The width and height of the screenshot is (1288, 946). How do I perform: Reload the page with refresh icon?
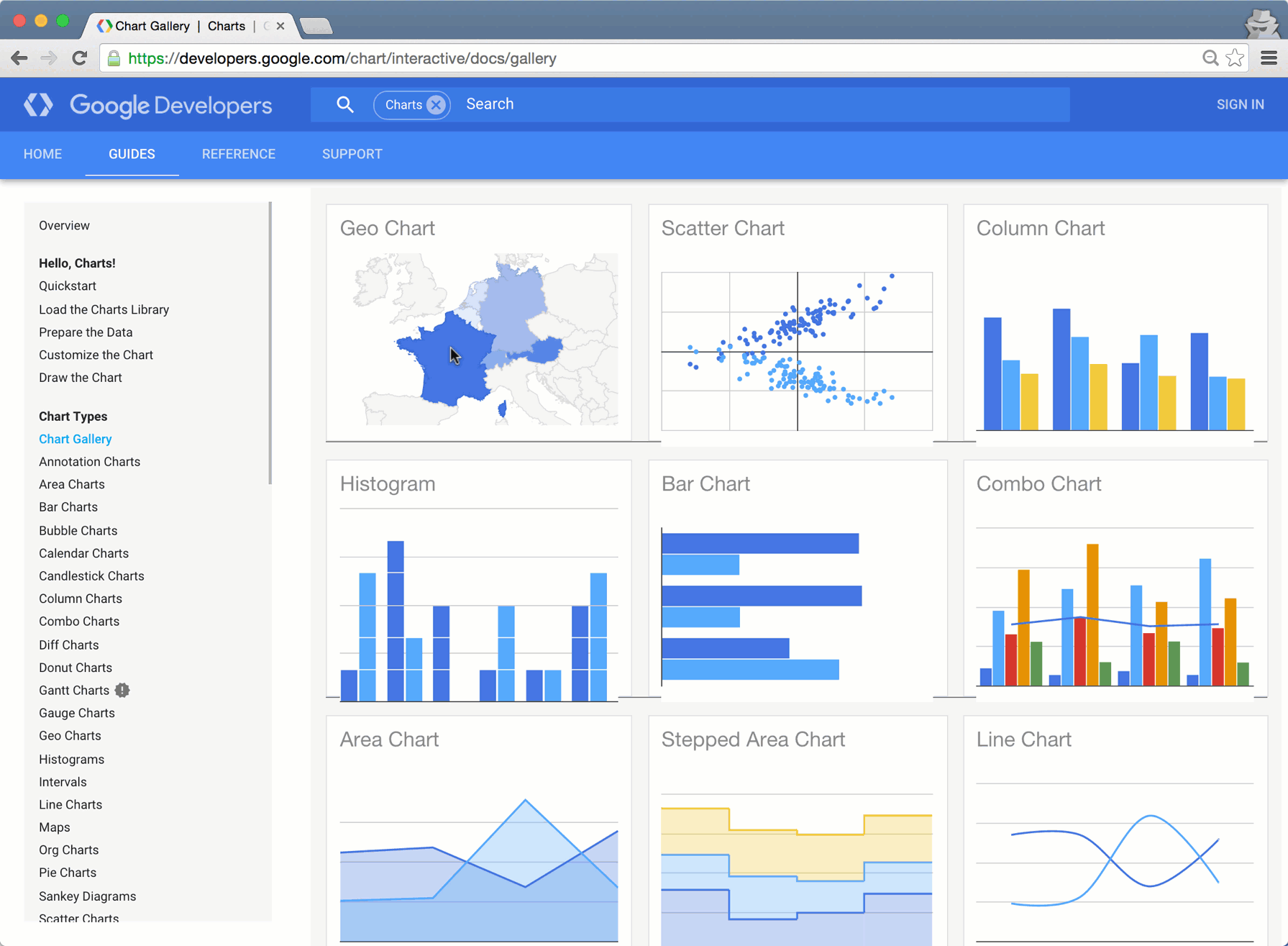coord(80,58)
